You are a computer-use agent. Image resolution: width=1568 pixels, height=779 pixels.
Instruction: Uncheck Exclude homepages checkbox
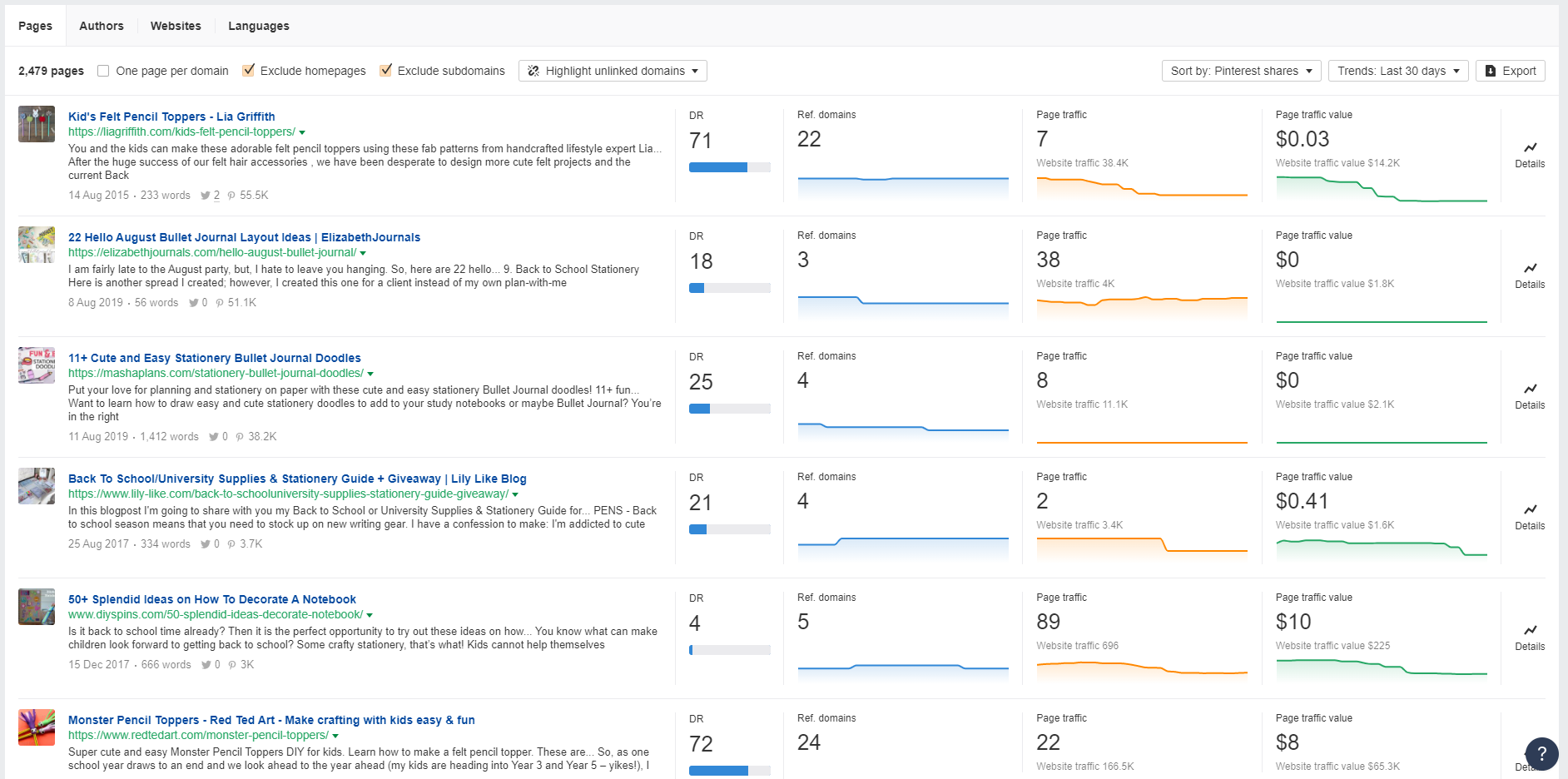click(248, 71)
